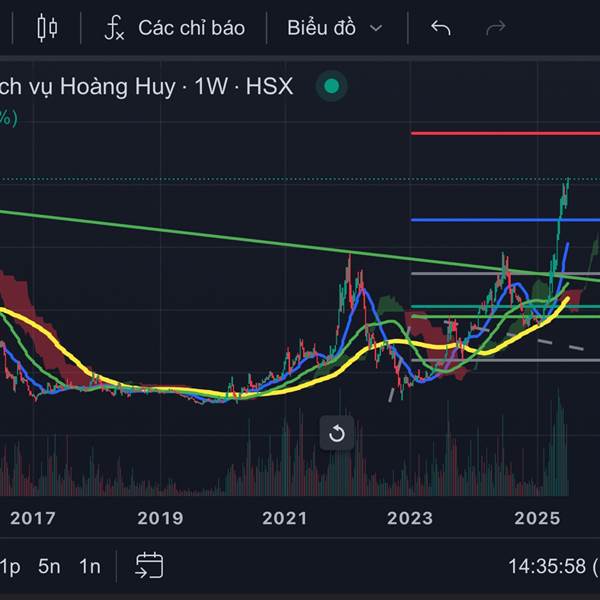The width and height of the screenshot is (600, 600).
Task: Click the 14:35:58 clock time
Action: (x=547, y=566)
